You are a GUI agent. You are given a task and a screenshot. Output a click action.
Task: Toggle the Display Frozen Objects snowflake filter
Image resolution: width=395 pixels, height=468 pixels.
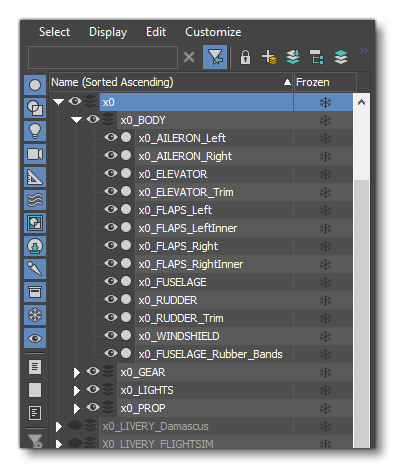[x=35, y=315]
